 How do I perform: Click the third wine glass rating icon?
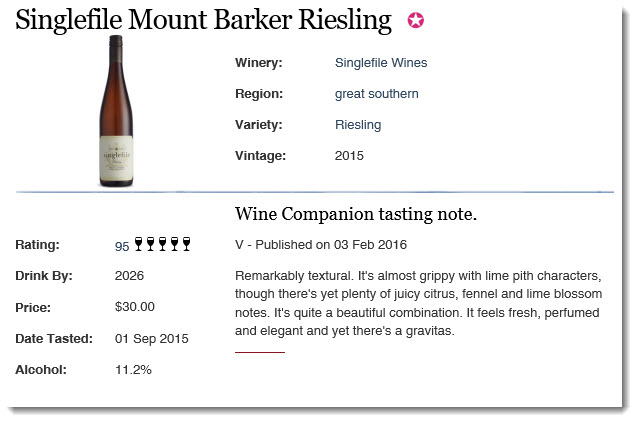(x=162, y=244)
